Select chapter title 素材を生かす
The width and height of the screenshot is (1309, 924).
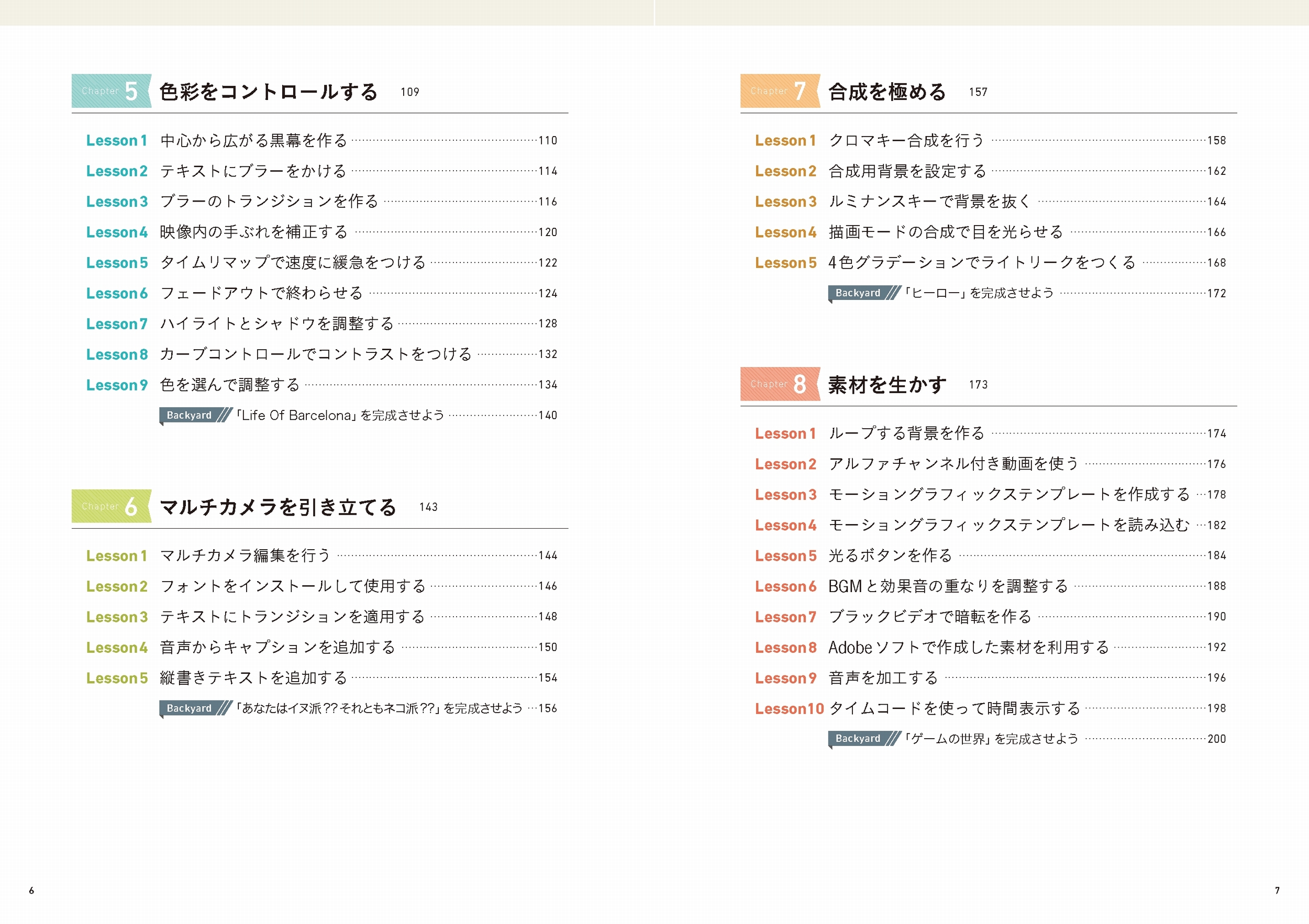(x=887, y=385)
